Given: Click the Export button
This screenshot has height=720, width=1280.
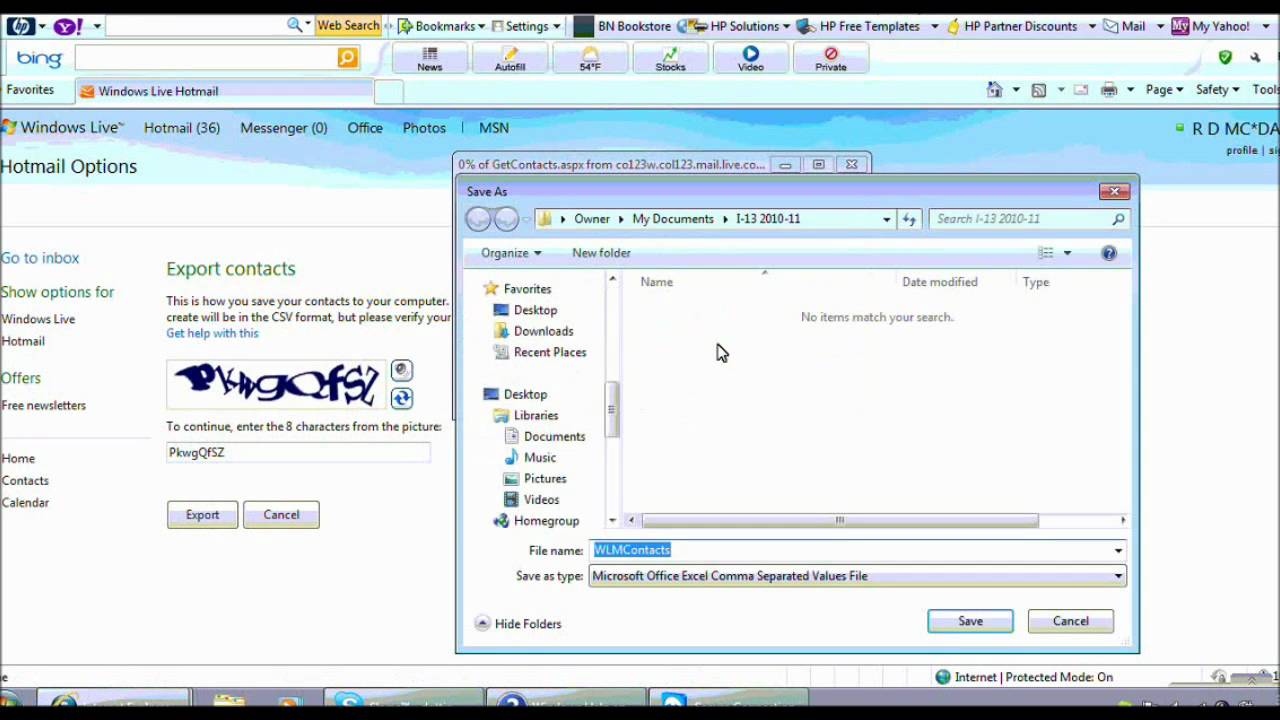Looking at the screenshot, I should (x=202, y=515).
